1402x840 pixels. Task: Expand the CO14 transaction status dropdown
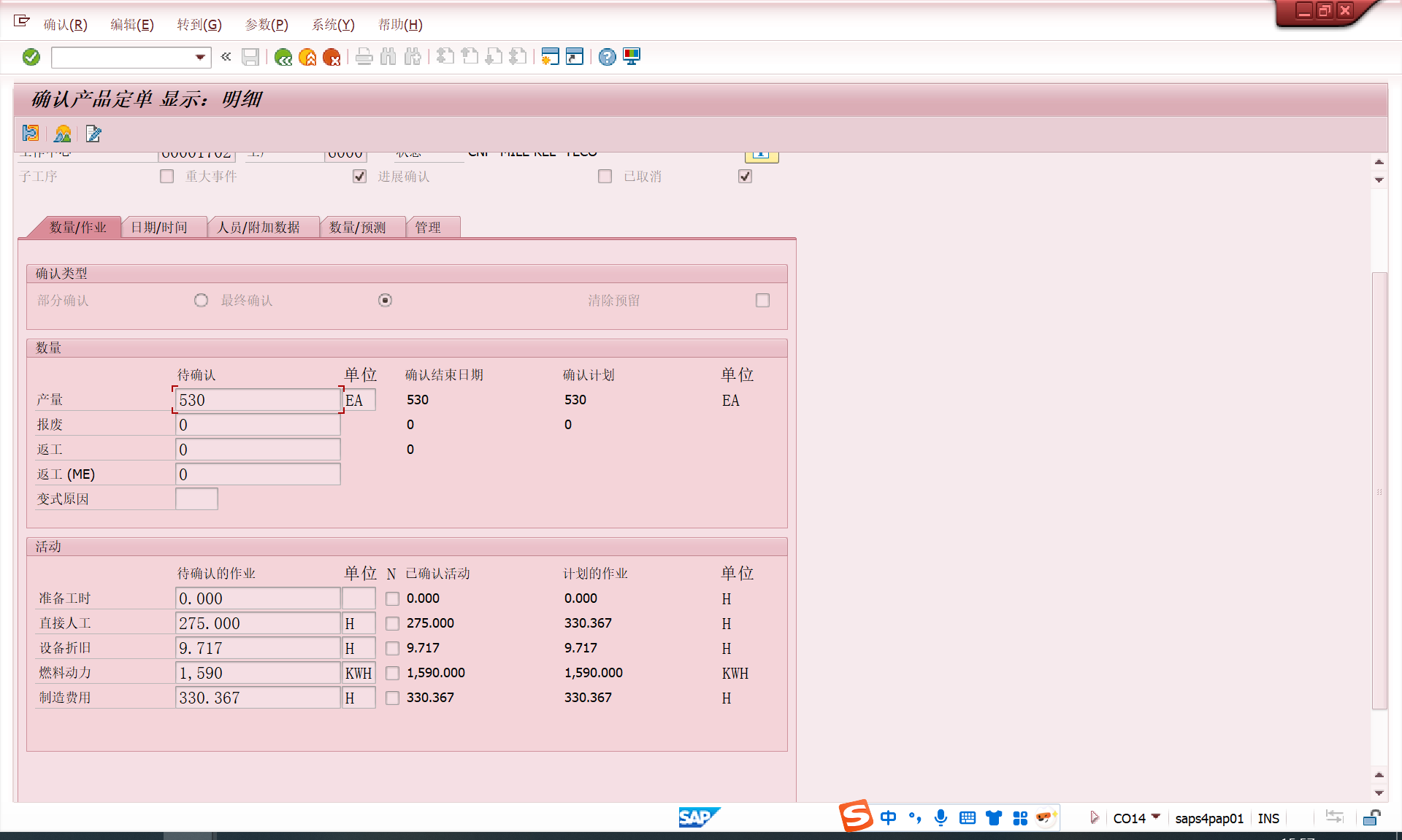point(1156,817)
